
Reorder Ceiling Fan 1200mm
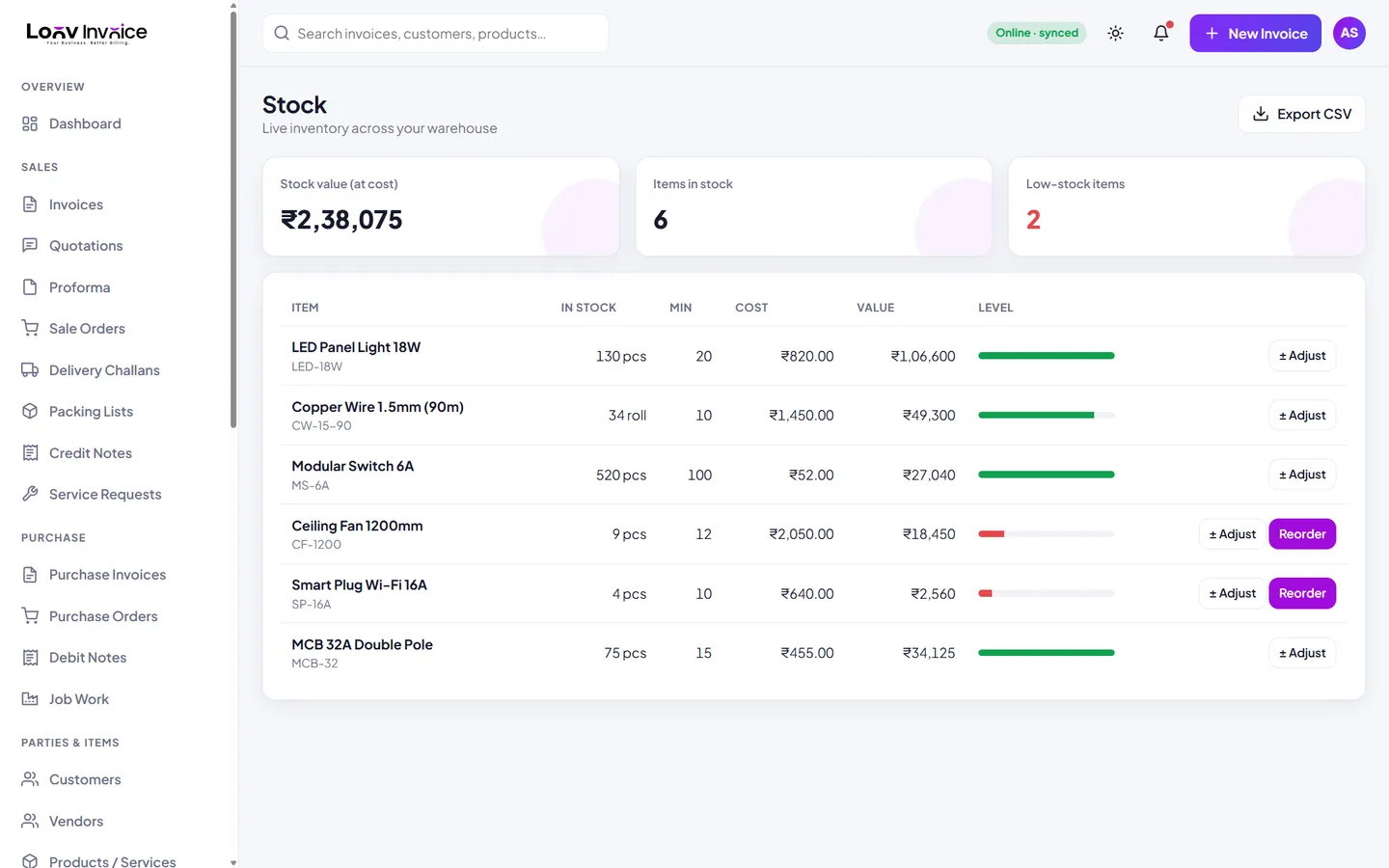click(x=1302, y=534)
